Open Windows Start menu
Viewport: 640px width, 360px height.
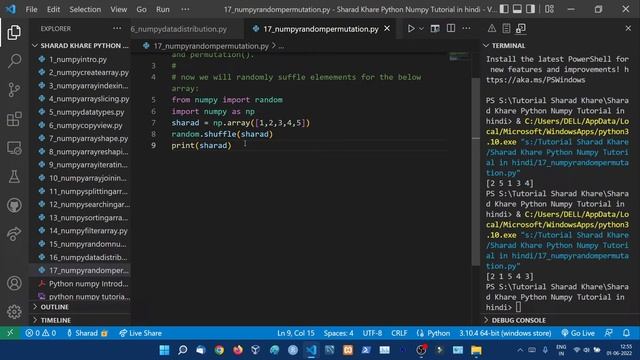(x=164, y=350)
